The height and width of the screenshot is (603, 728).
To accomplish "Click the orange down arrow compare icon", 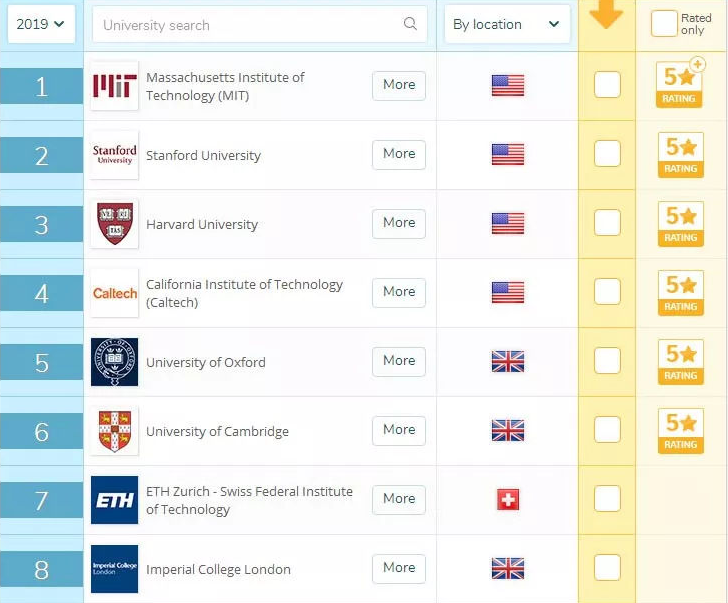I will pyautogui.click(x=606, y=14).
